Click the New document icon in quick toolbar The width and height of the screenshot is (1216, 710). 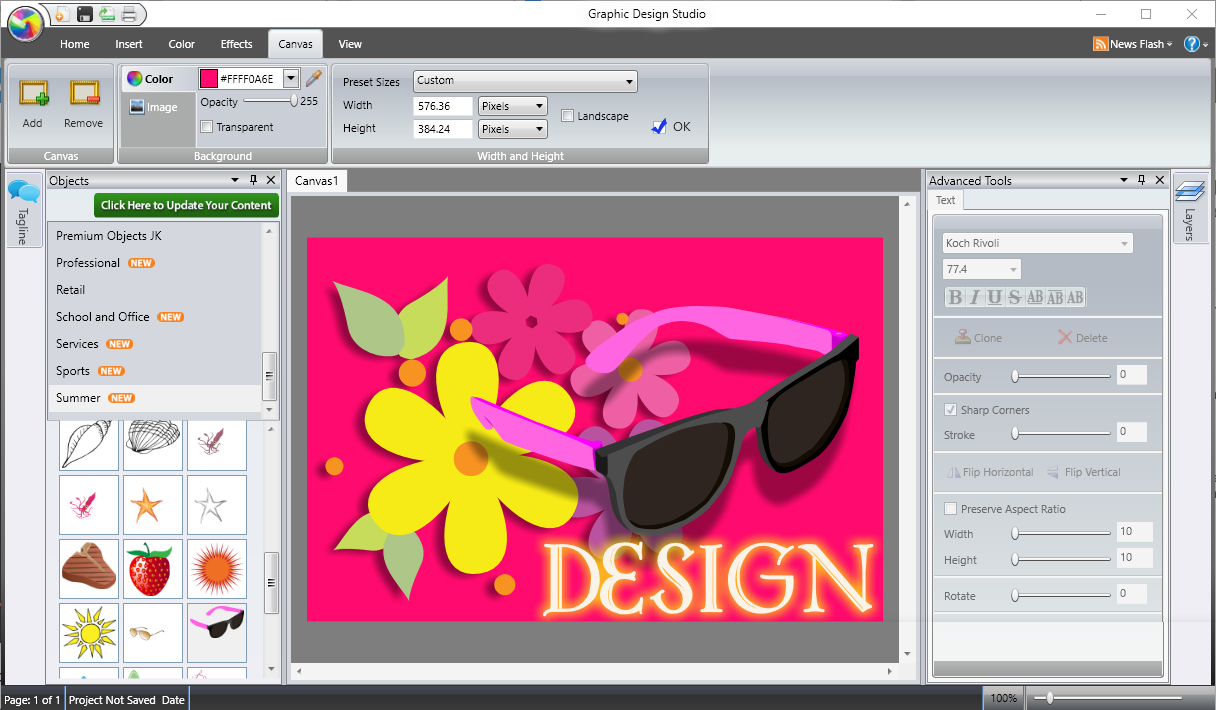point(62,14)
